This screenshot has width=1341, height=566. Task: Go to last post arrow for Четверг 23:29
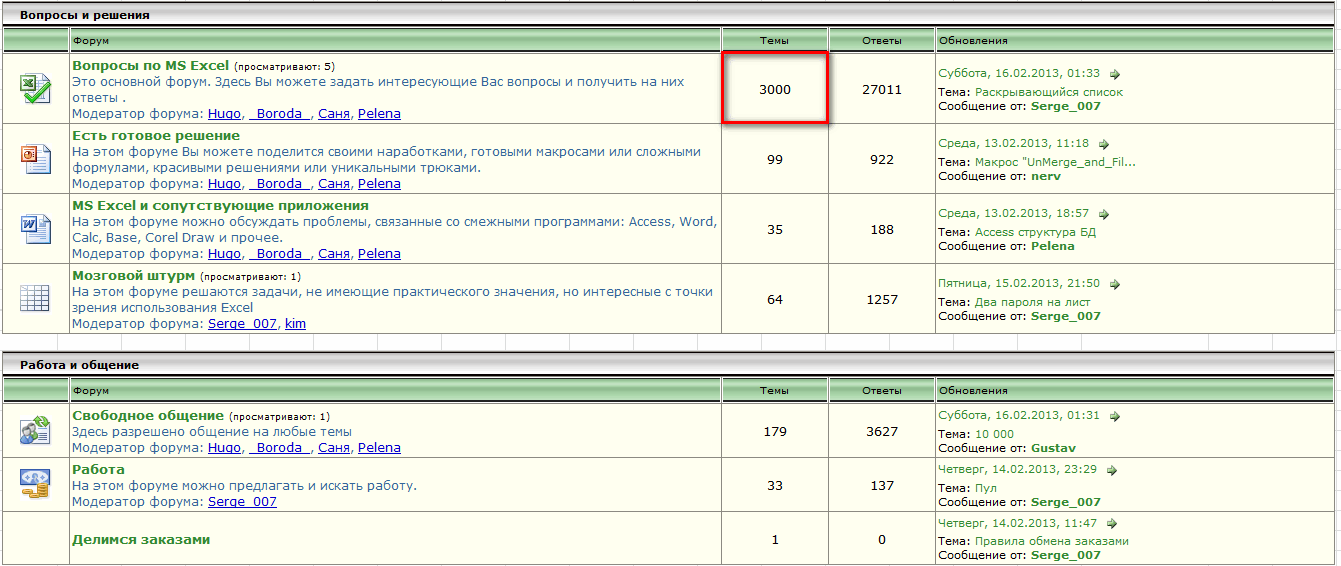click(1112, 470)
